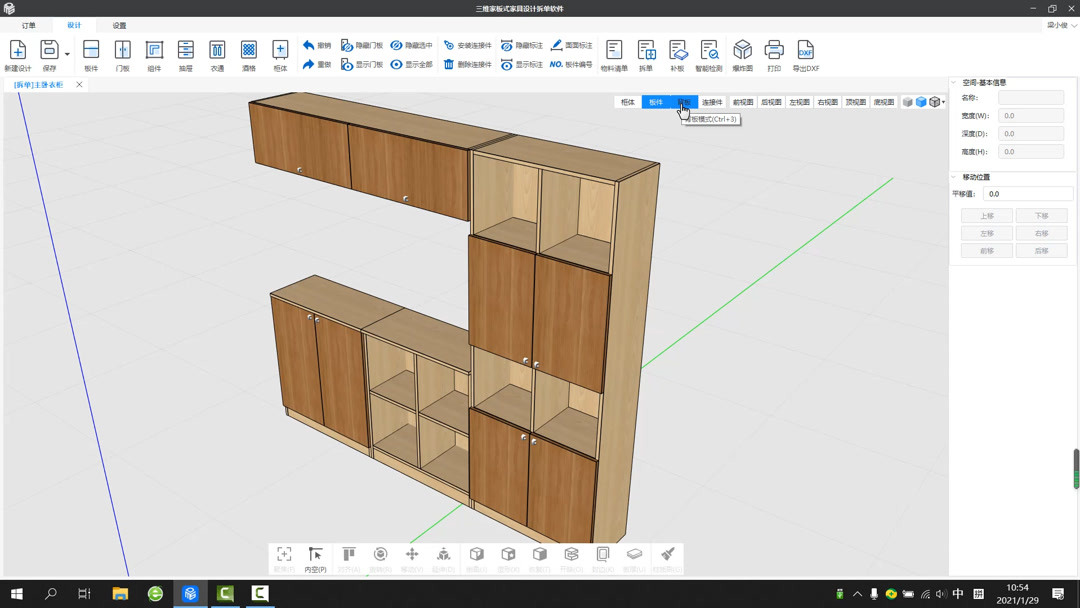Switch to the 订单 ribbon tab
The width and height of the screenshot is (1080, 608).
(x=29, y=25)
